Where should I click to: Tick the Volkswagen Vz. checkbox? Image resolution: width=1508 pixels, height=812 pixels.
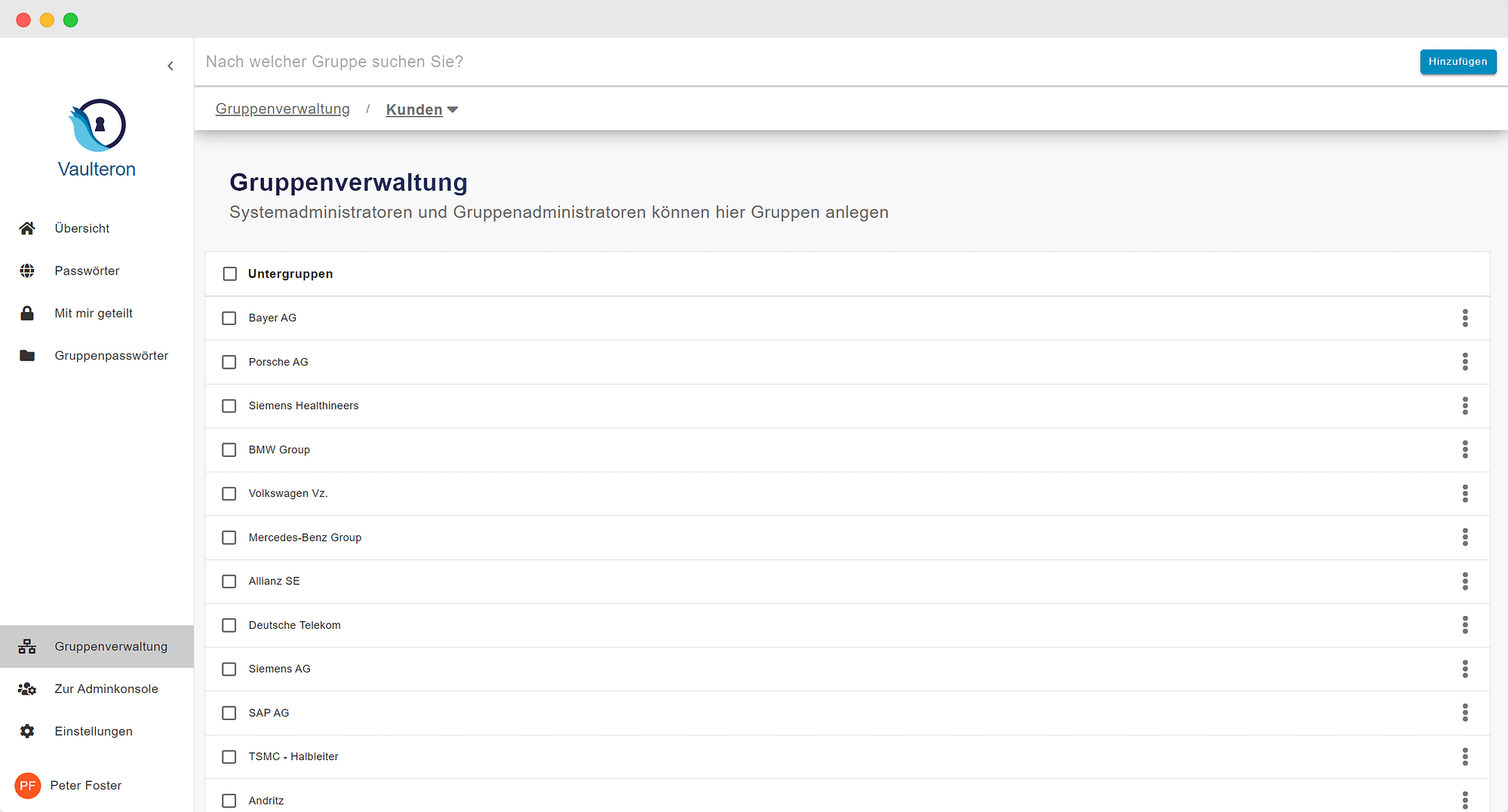click(x=229, y=494)
